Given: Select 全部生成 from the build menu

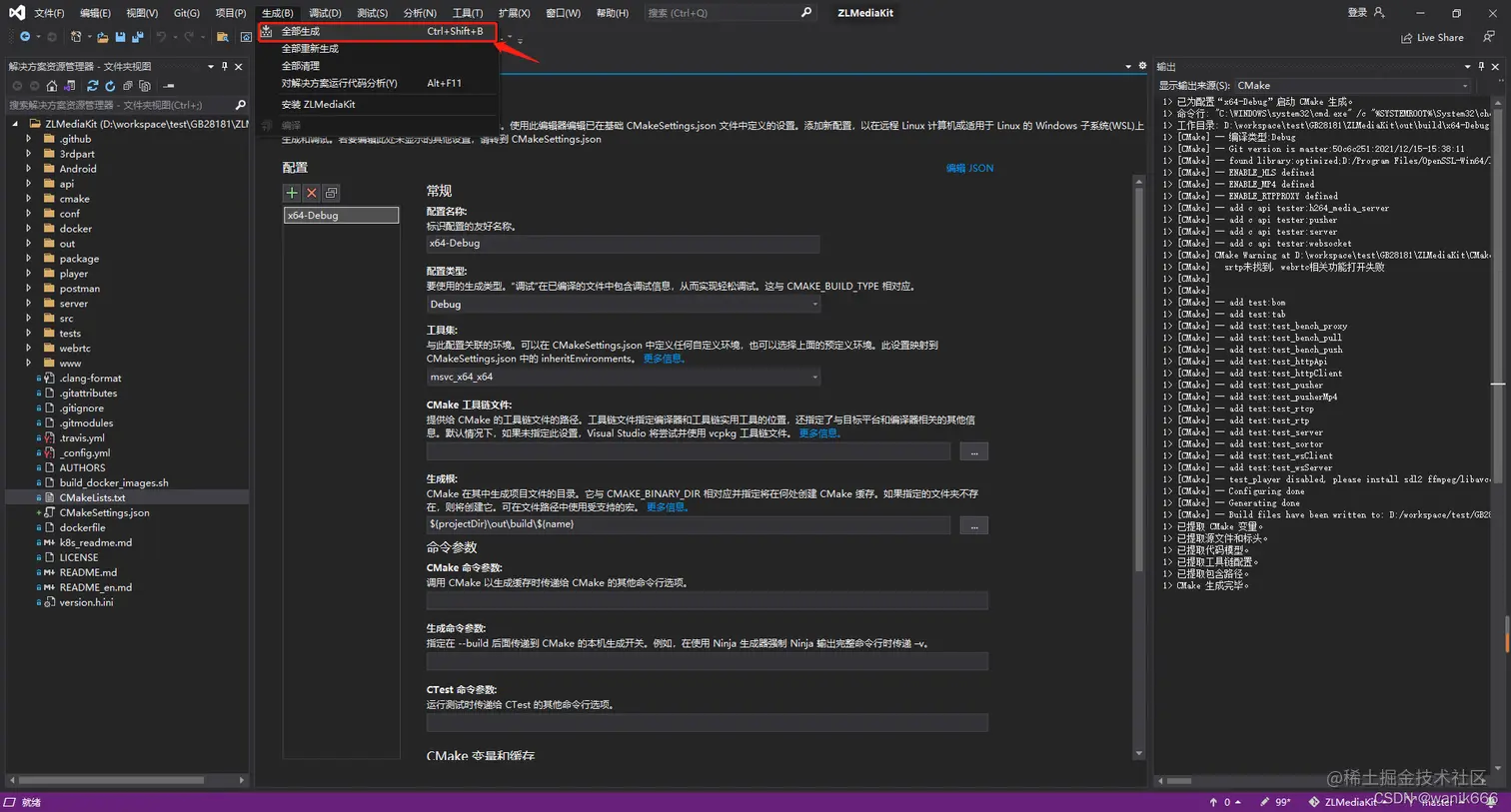Looking at the screenshot, I should [x=378, y=31].
